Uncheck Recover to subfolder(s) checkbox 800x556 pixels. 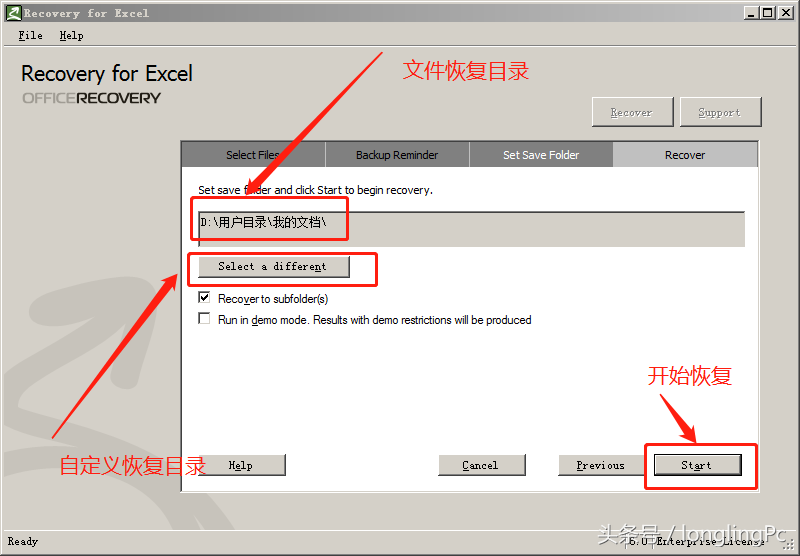coord(204,297)
